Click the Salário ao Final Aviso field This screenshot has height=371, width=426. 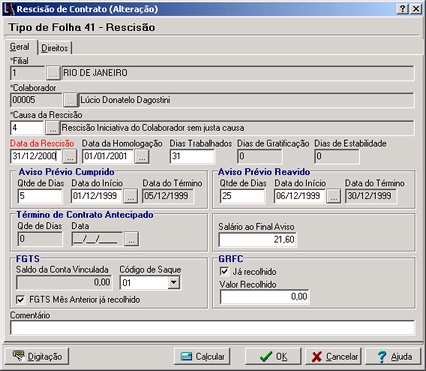pos(257,240)
